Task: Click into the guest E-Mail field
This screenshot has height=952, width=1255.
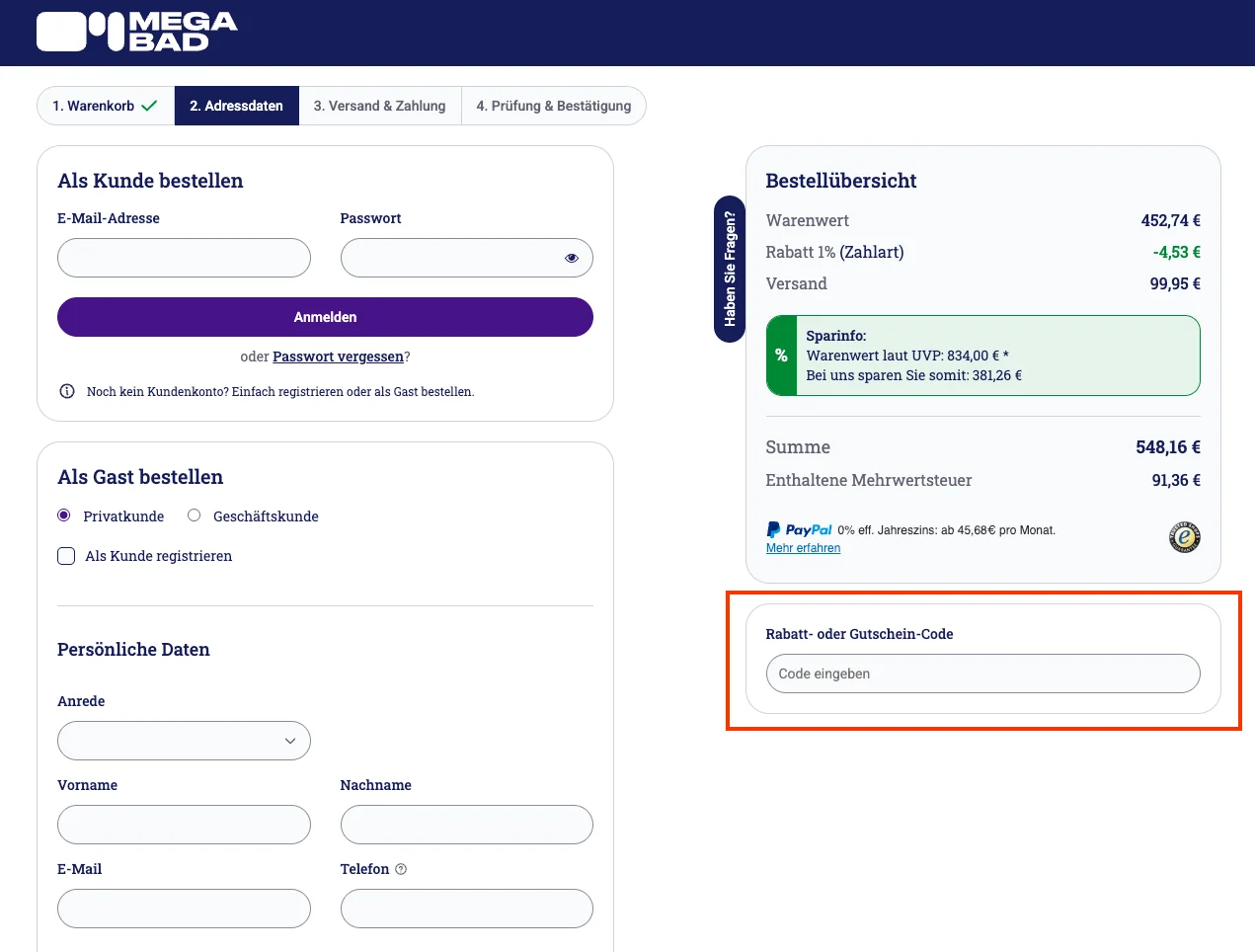Action: 184,909
